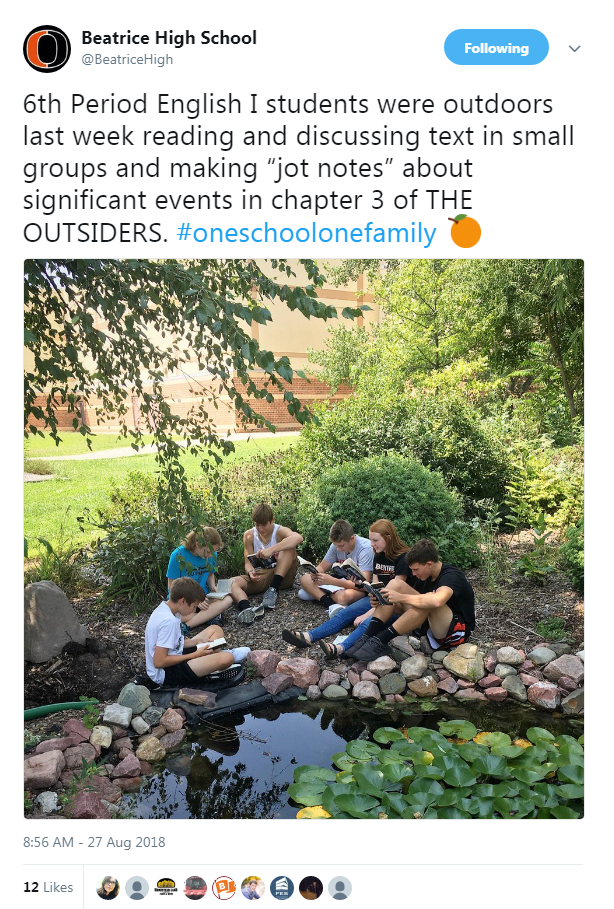Image resolution: width=614 pixels, height=909 pixels.
Task: Enlarge the tweet photo of students reading
Action: click(304, 539)
